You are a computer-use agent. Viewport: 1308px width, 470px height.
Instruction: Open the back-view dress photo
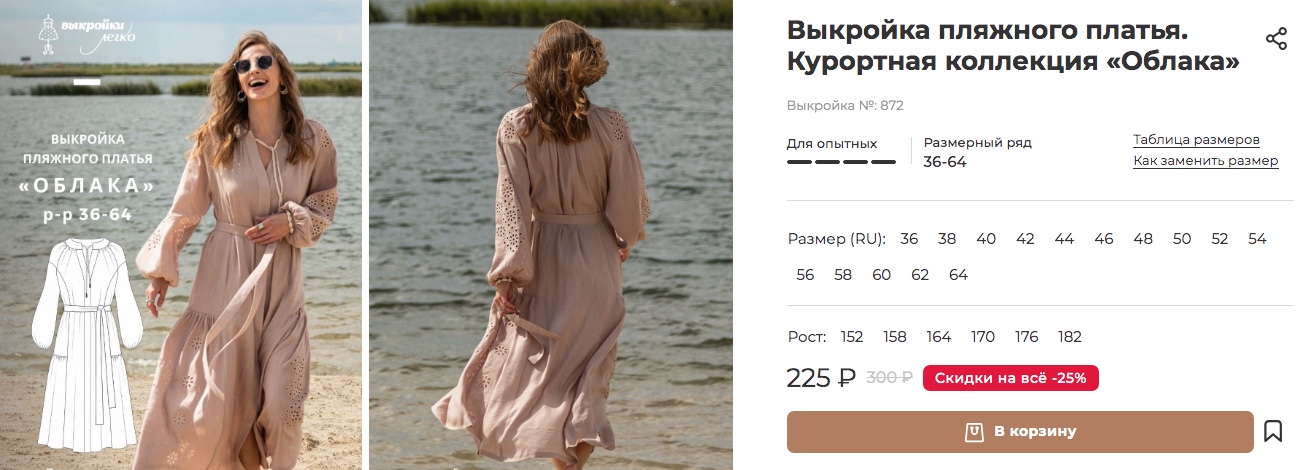pos(551,235)
